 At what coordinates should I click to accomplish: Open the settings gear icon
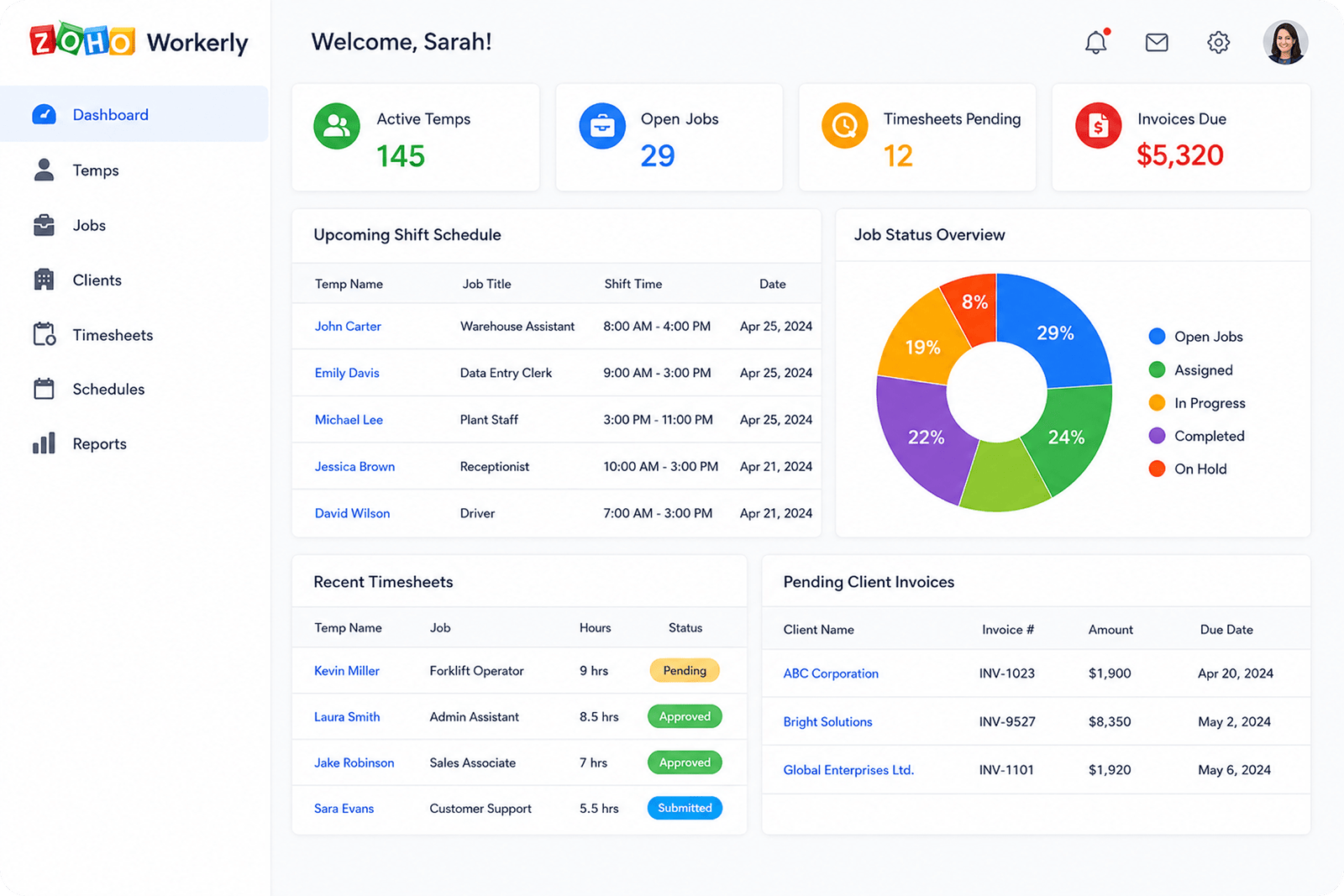pos(1218,42)
